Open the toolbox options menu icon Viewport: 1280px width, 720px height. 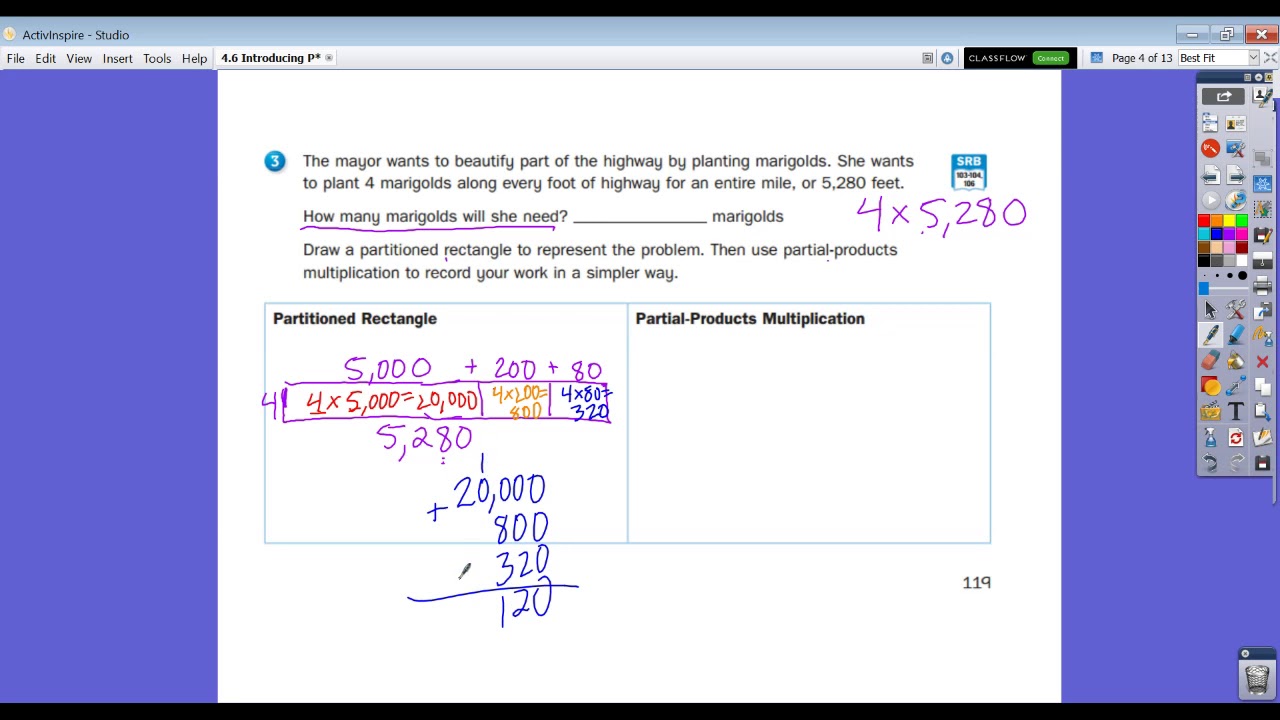pos(1247,77)
